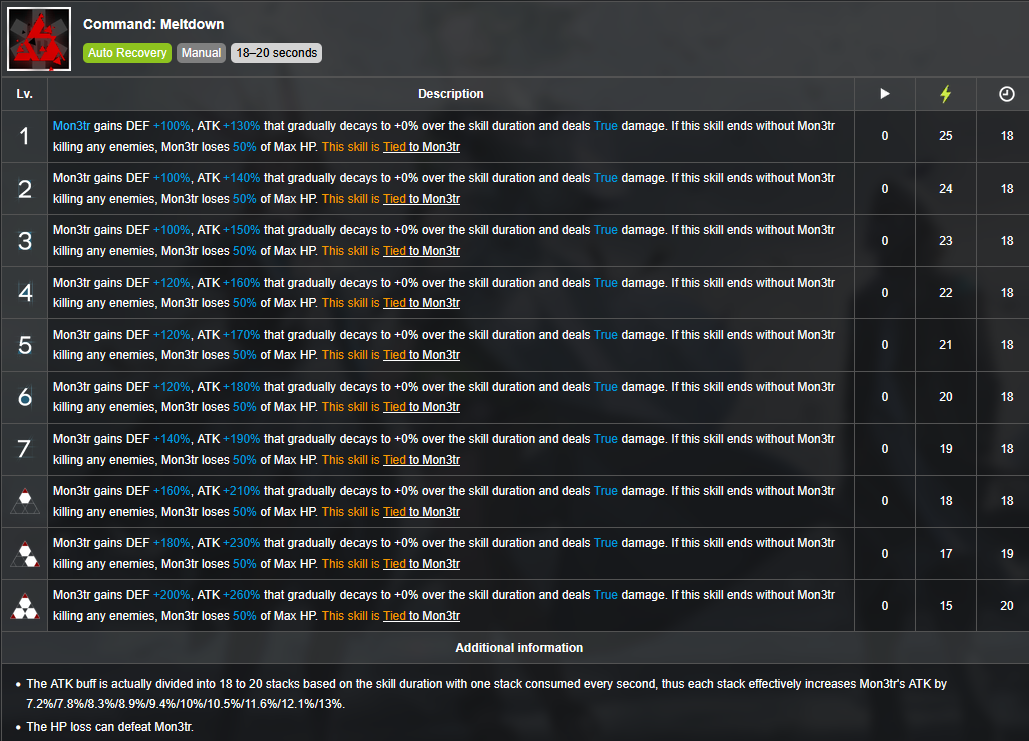
Task: Click the Mastery 1 level icon
Action: point(25,501)
